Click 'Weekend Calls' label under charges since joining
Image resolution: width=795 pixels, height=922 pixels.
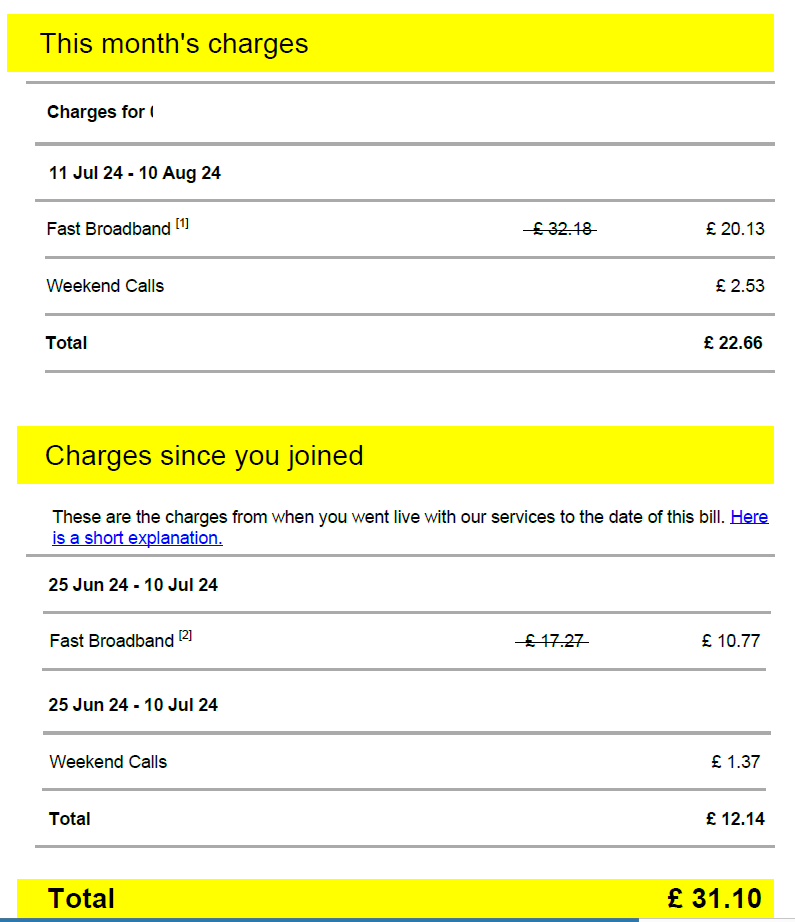108,762
